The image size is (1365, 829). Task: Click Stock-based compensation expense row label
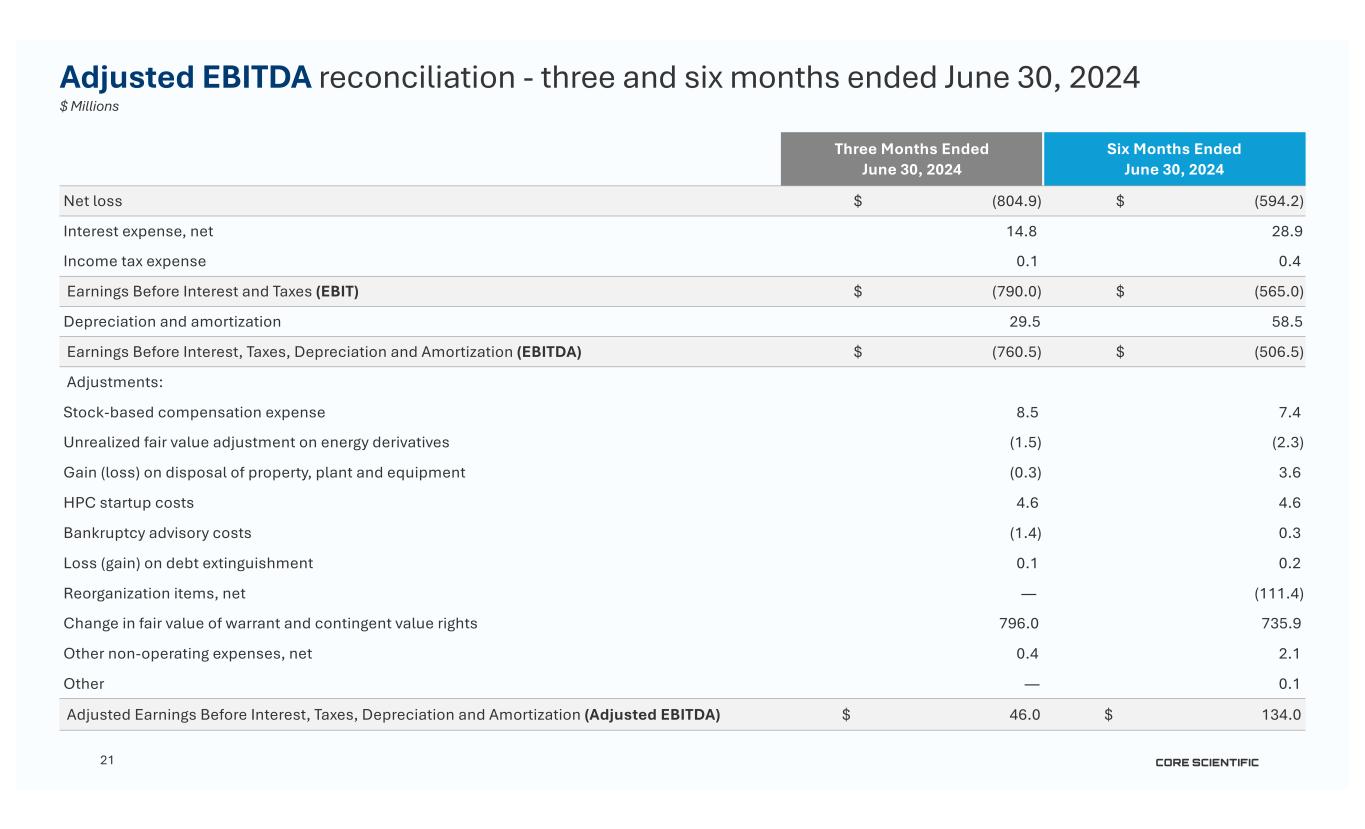coord(194,412)
